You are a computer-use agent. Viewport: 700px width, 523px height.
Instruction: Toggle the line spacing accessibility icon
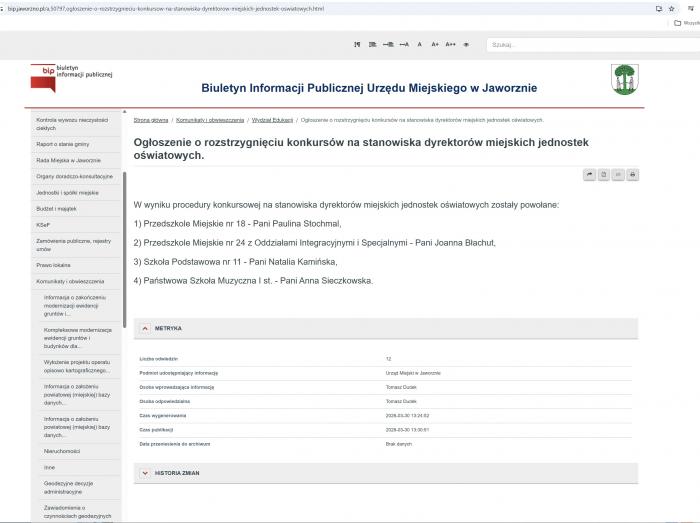373,45
